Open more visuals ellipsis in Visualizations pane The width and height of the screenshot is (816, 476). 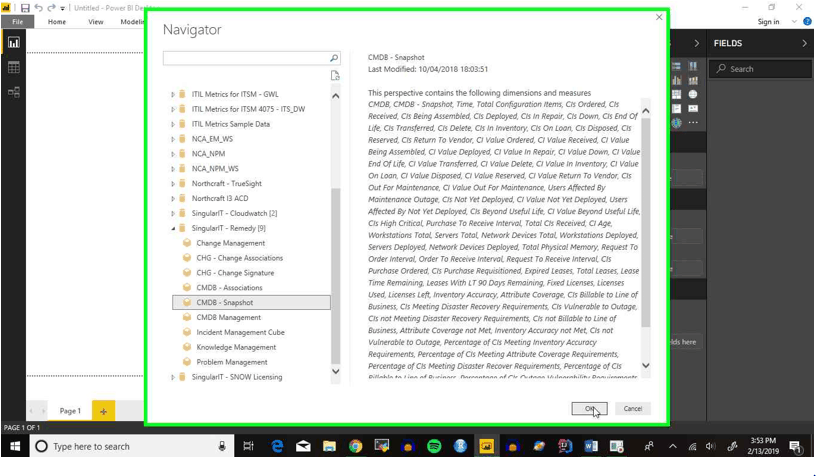tap(693, 123)
